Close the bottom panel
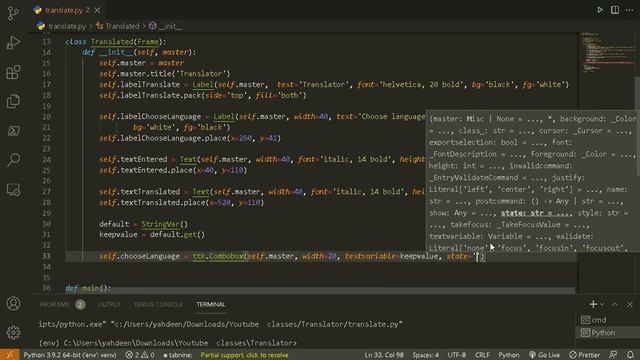Image resolution: width=640 pixels, height=360 pixels. pos(630,304)
